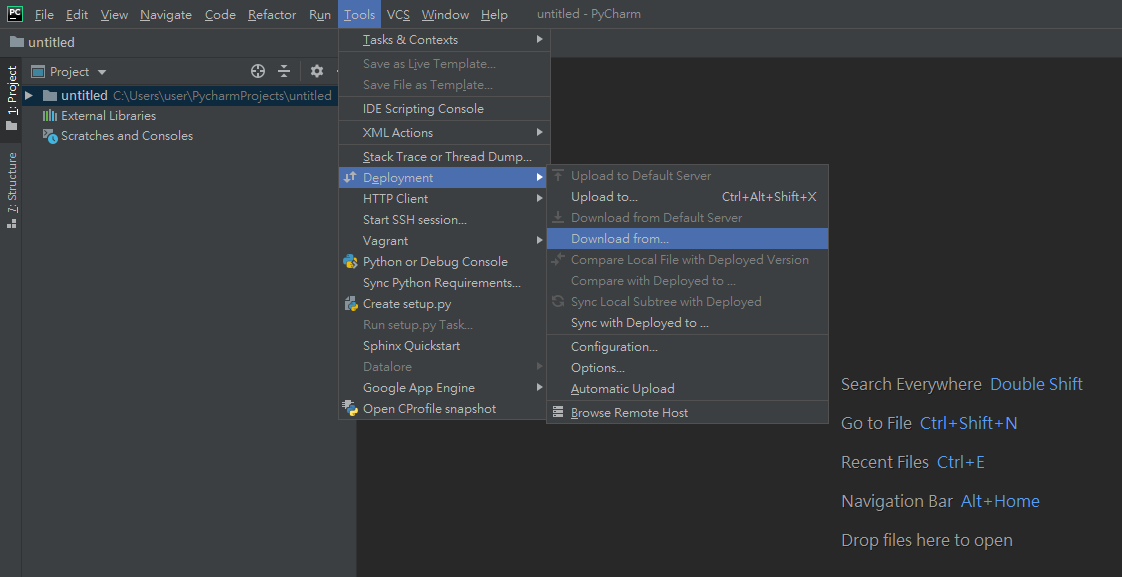Choose Stack Trace or Thread Dump
Image resolution: width=1122 pixels, height=577 pixels.
444,157
